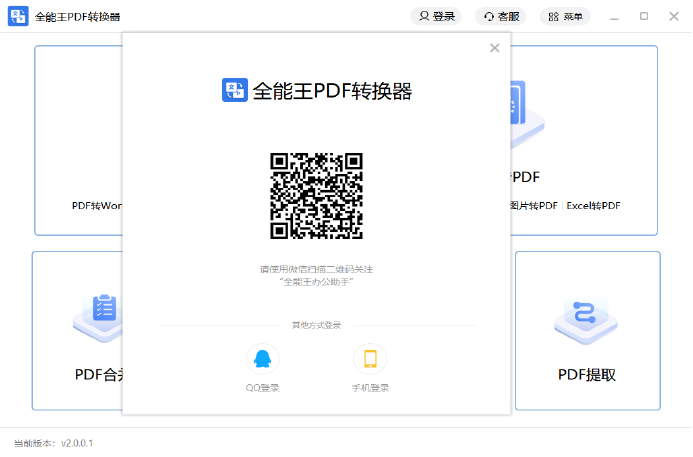
Task: Contact support via 客服 button
Action: (x=501, y=16)
